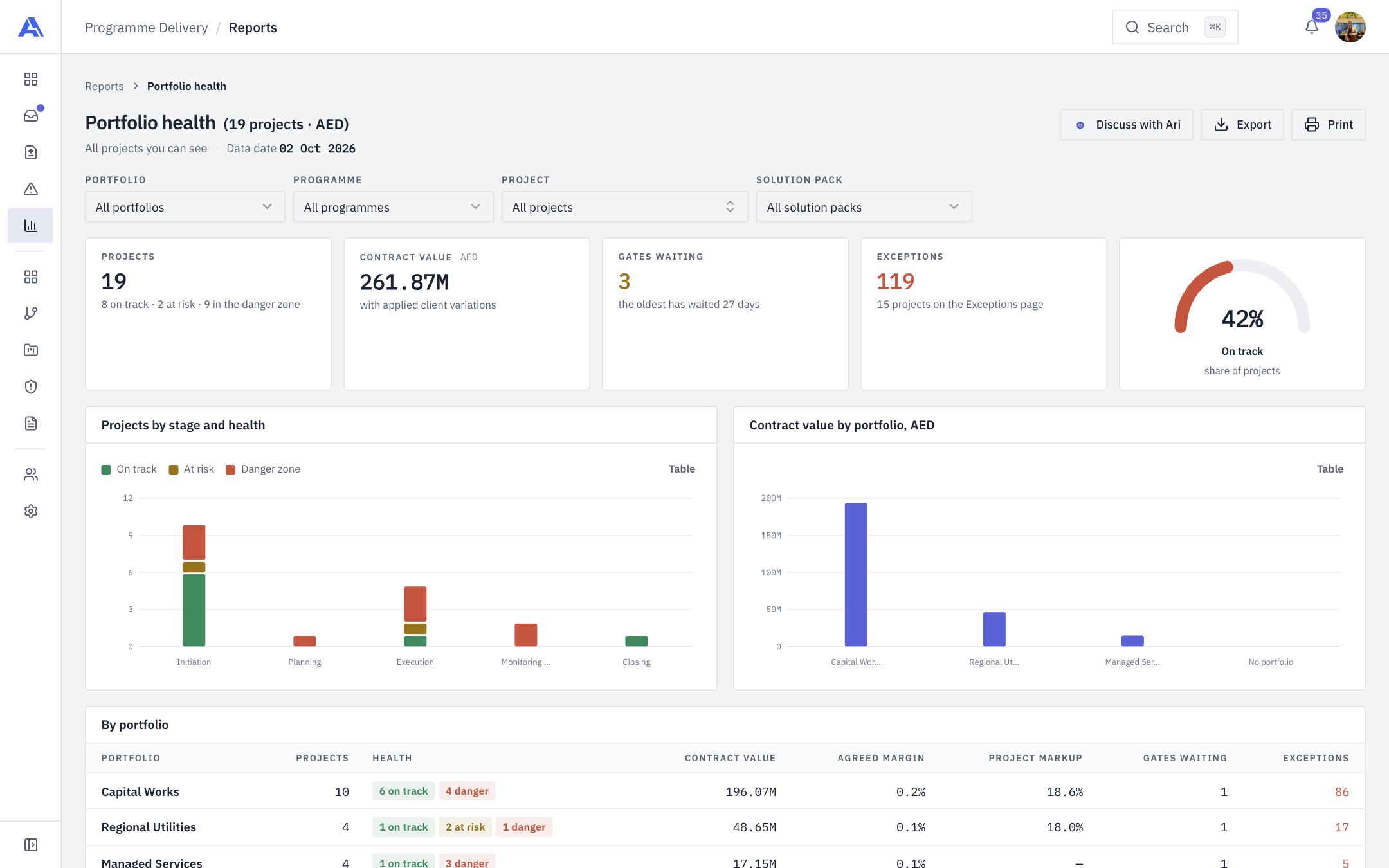Open the Projects summary card showing 19

click(x=208, y=314)
